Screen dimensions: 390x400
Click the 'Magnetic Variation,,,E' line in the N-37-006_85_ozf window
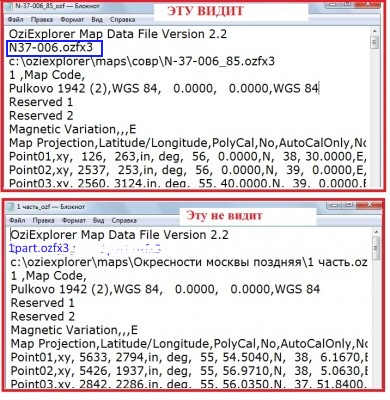(x=72, y=129)
